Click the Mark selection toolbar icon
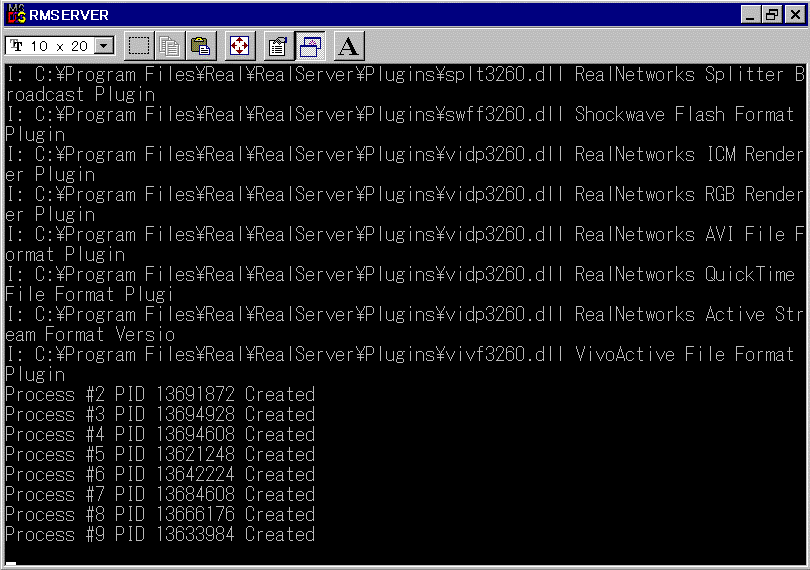This screenshot has height=570, width=810. (139, 46)
